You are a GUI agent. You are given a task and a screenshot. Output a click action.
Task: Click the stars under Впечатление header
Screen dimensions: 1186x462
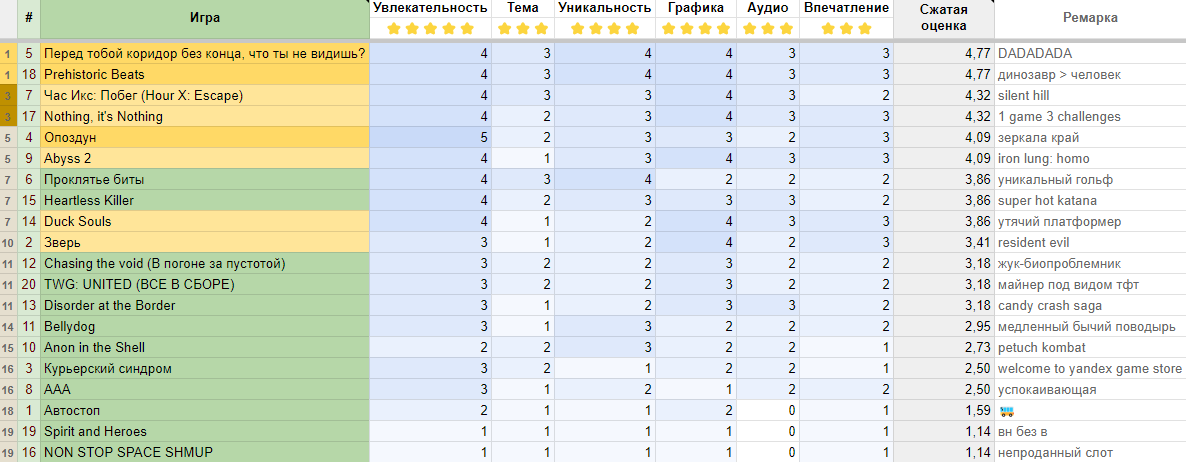click(x=846, y=29)
